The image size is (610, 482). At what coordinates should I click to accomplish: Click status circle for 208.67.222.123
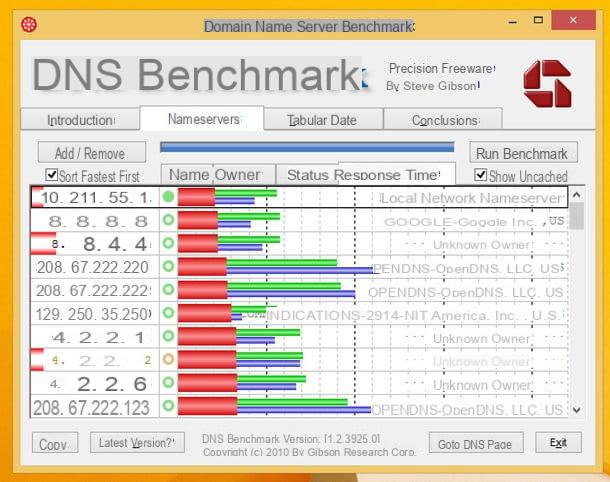pyautogui.click(x=168, y=406)
